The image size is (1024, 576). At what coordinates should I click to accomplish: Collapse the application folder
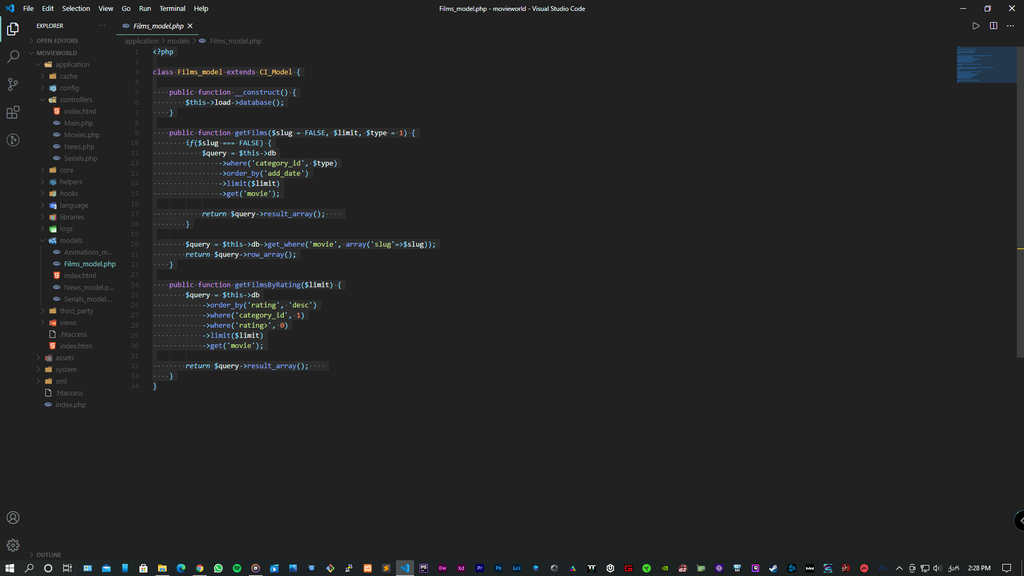[x=72, y=65]
